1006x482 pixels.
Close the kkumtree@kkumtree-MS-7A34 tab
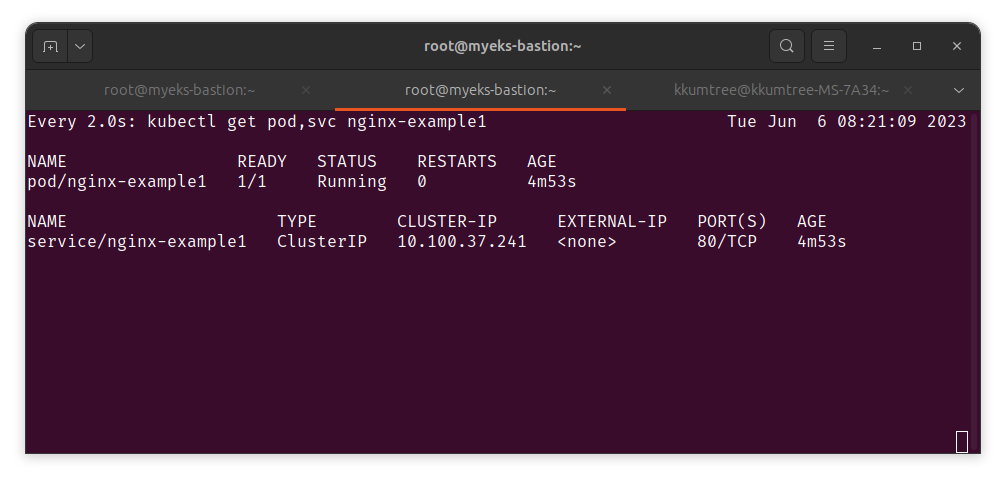[908, 90]
